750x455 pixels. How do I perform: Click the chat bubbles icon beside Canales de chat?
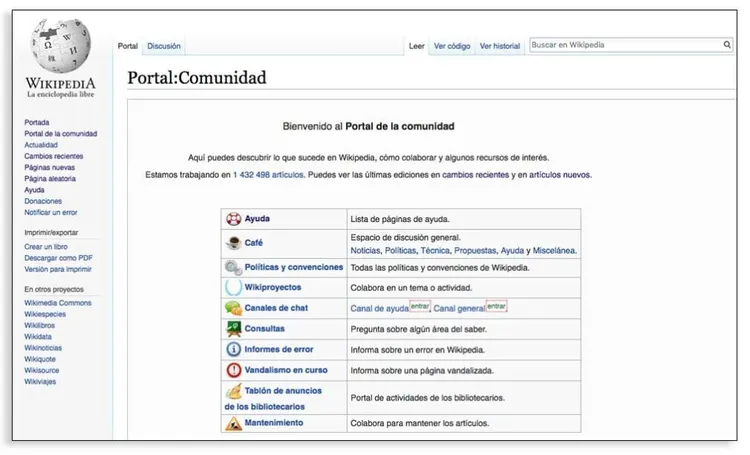click(233, 308)
